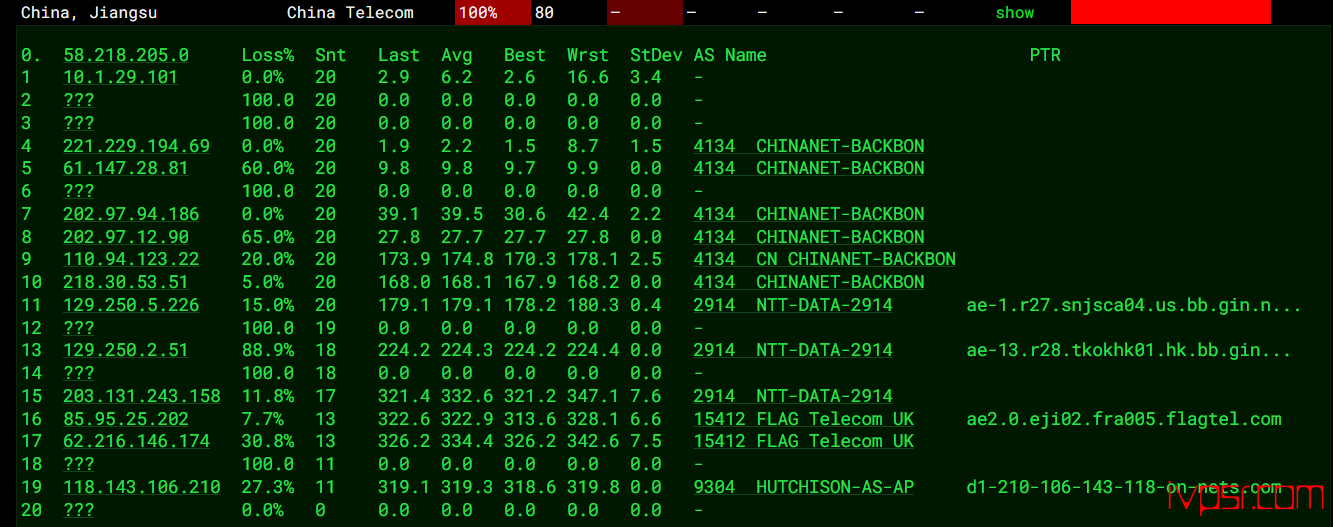Click the ??? entry on hop 20
Image resolution: width=1333 pixels, height=527 pixels.
[x=78, y=510]
